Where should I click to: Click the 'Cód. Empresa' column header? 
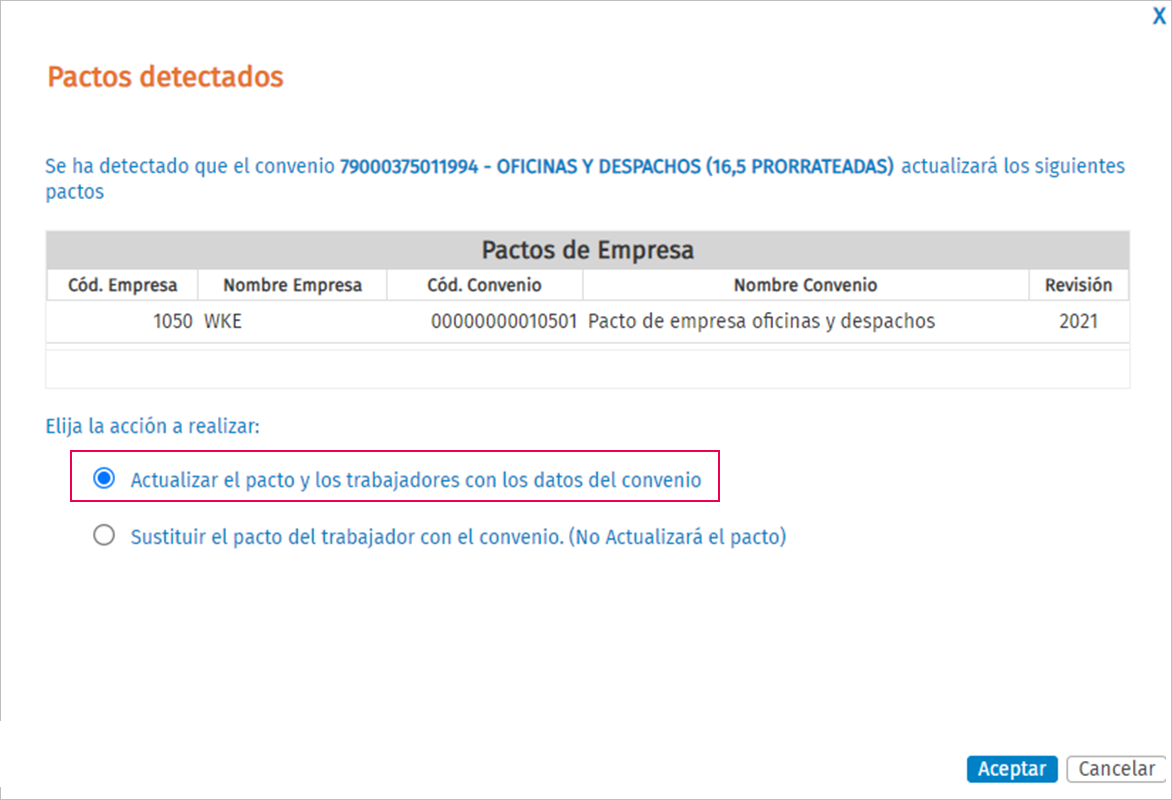123,285
